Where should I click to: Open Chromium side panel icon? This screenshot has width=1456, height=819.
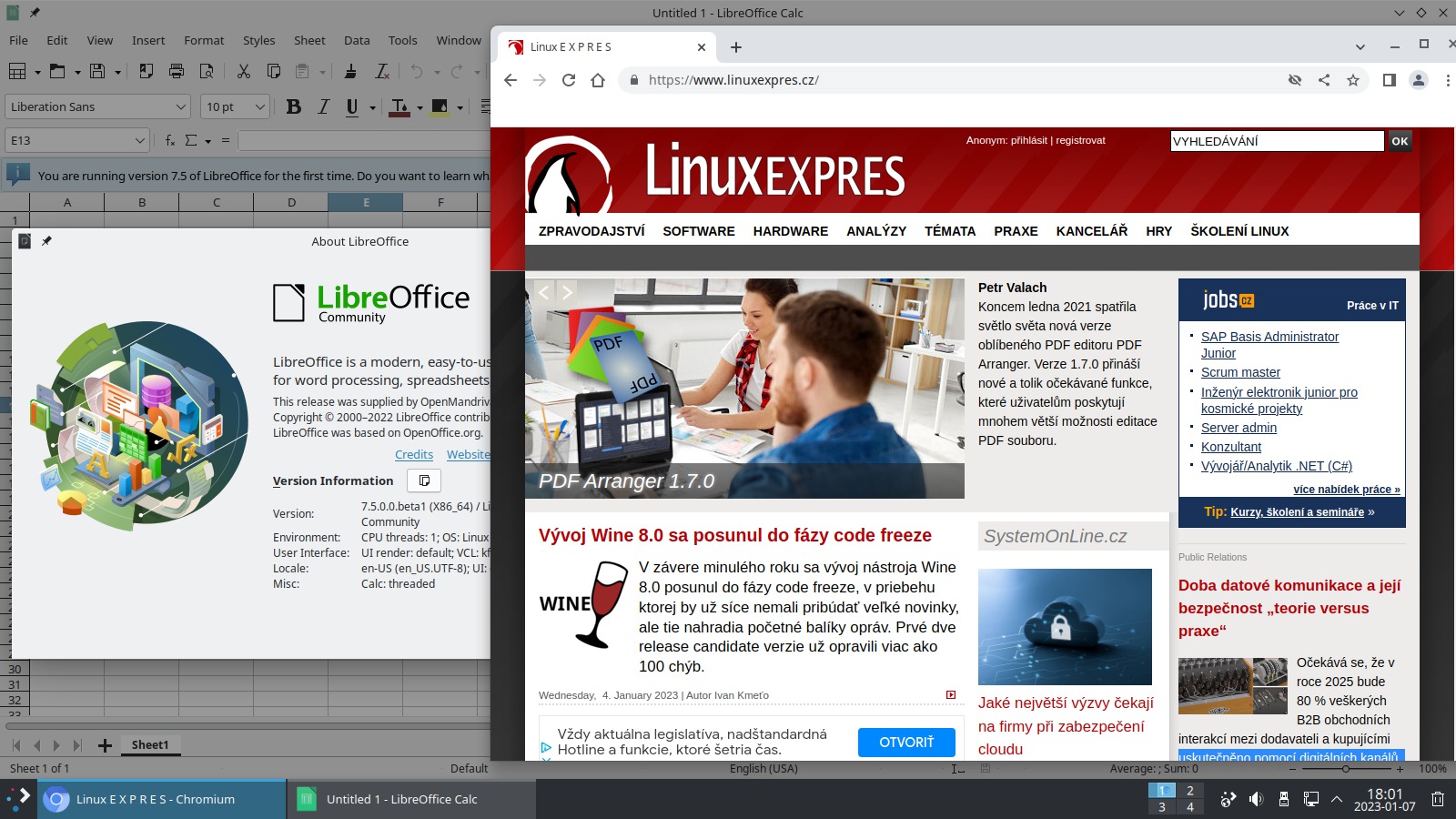pos(1389,80)
